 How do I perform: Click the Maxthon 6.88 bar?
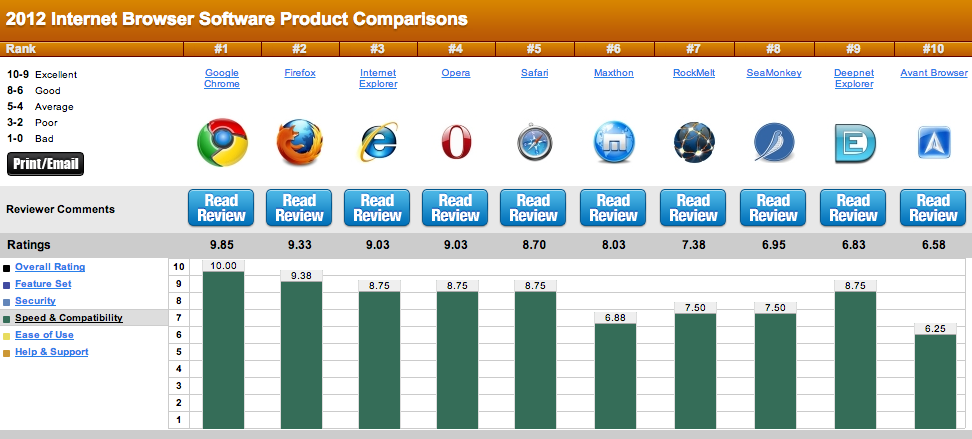(x=615, y=376)
